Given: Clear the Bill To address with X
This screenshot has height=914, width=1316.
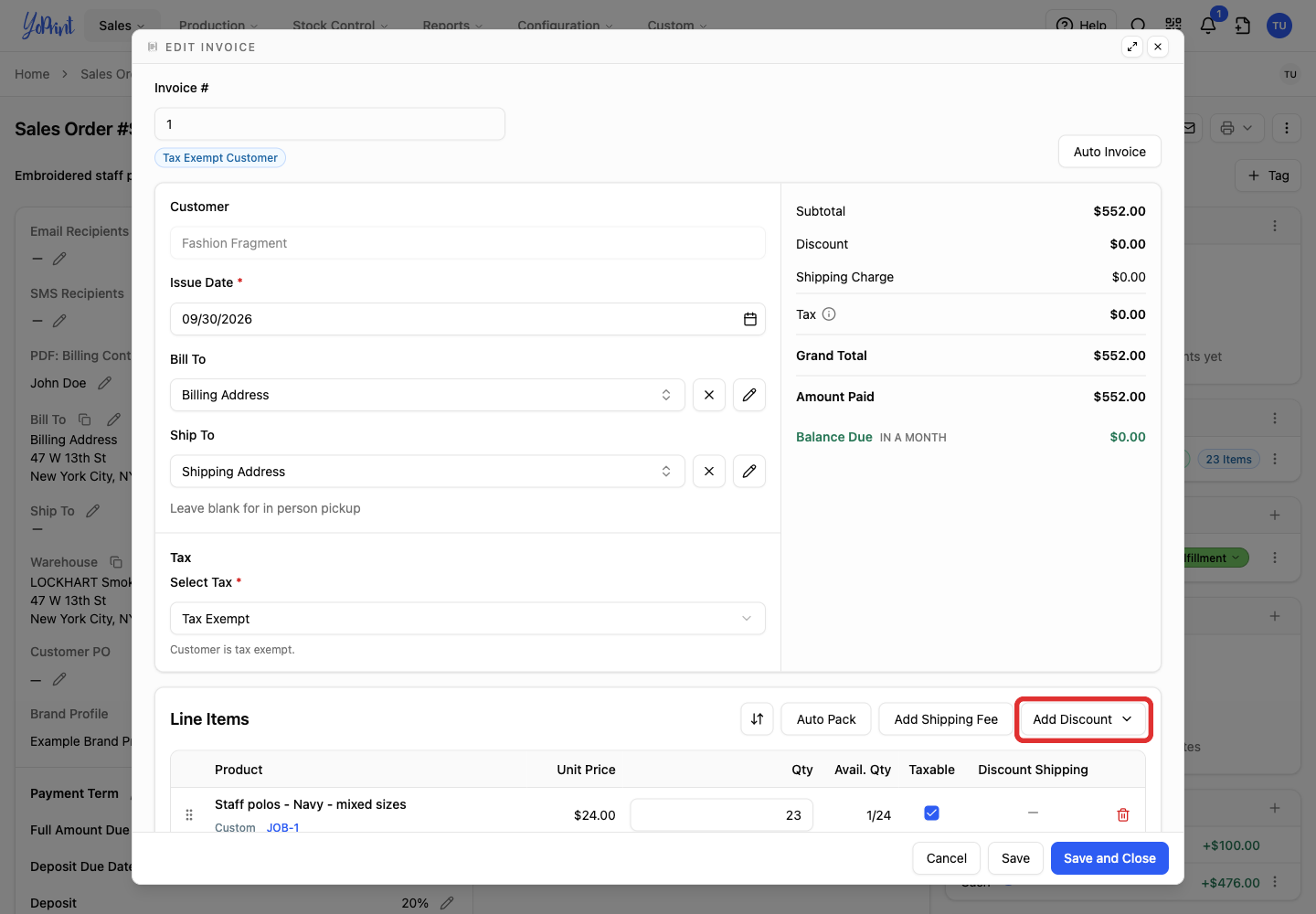Looking at the screenshot, I should (709, 395).
